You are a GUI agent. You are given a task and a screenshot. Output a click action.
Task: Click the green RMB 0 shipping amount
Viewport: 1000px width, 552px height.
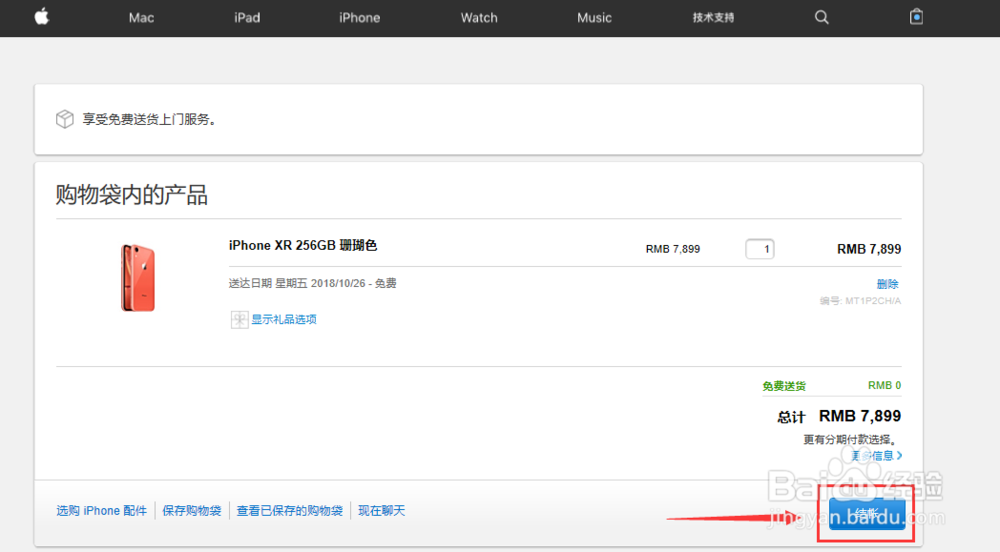pos(885,386)
